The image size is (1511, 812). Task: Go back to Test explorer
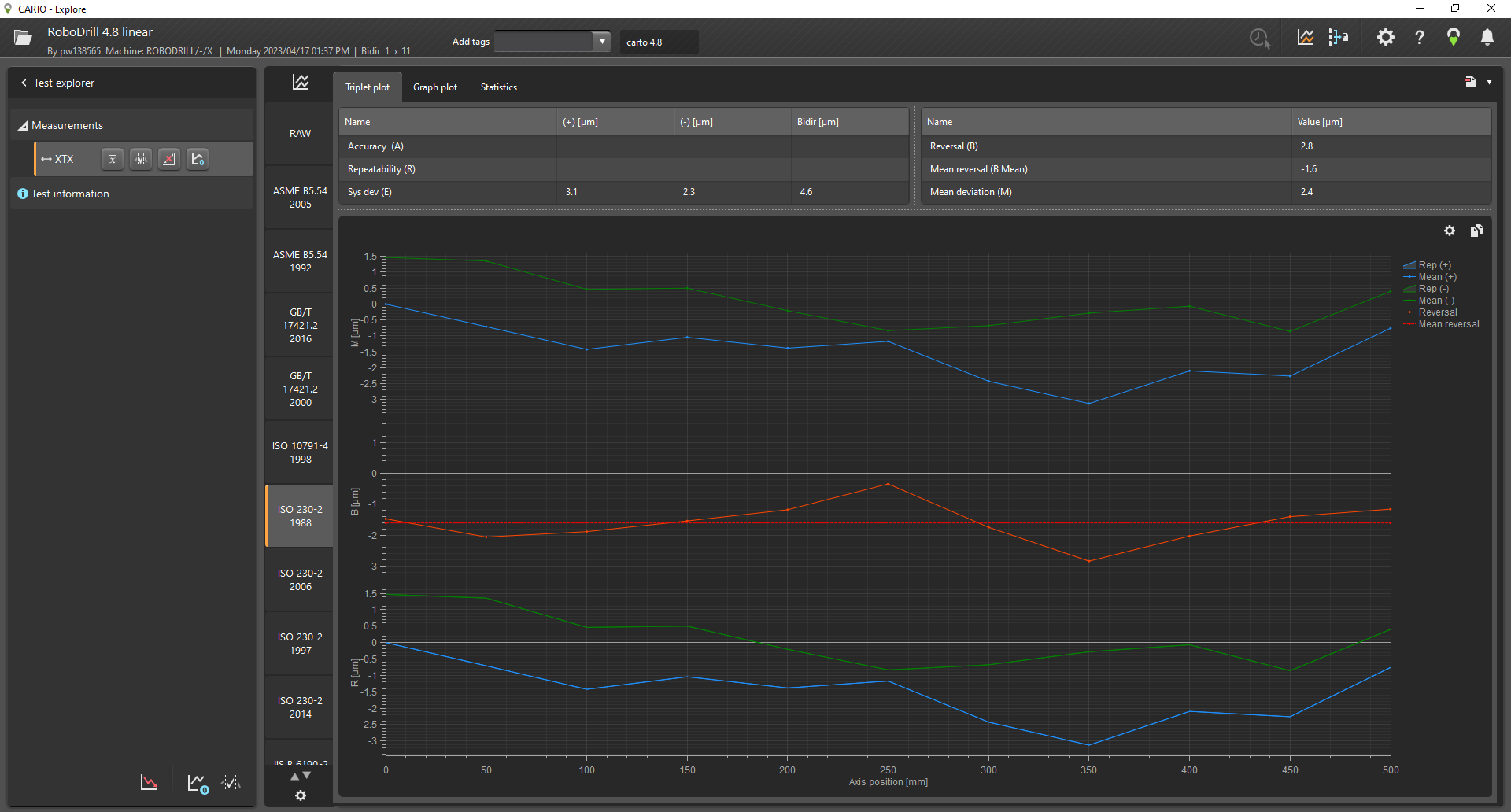tap(57, 83)
